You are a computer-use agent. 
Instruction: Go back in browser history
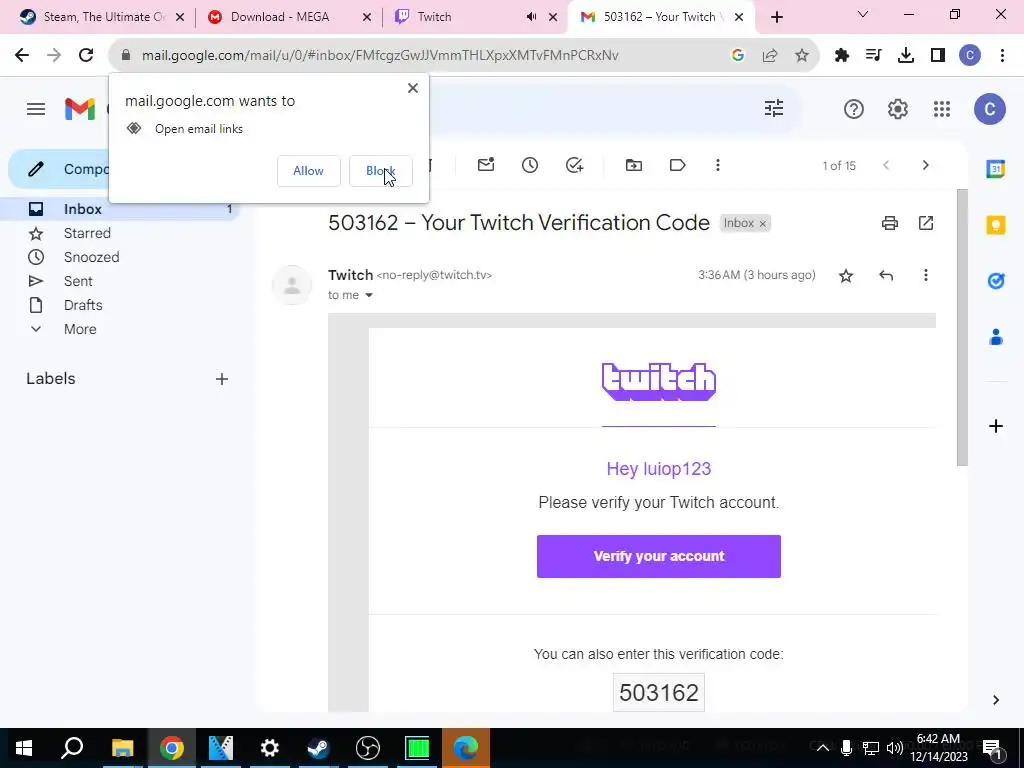click(22, 56)
